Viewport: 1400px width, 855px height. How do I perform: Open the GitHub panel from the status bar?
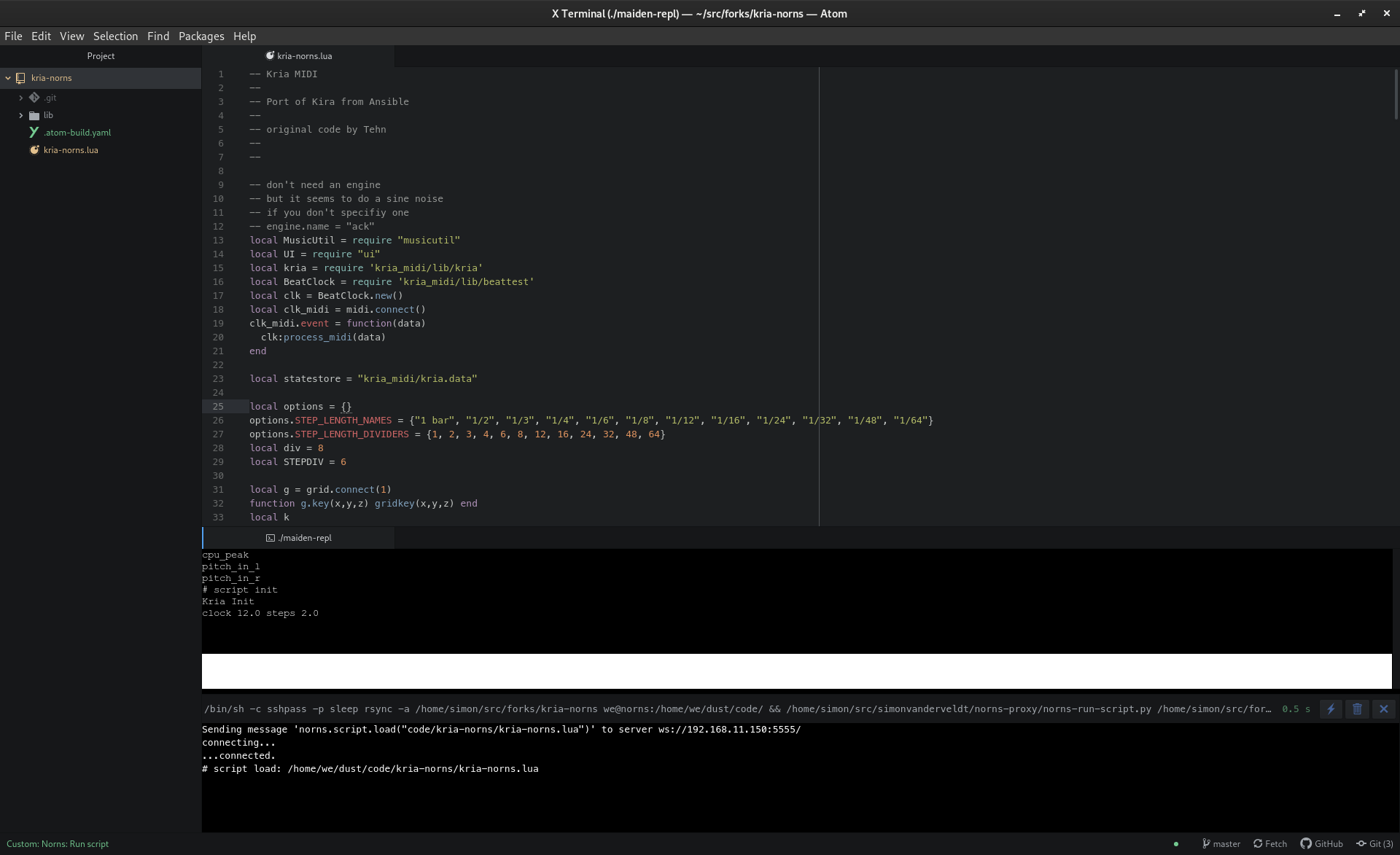1321,844
